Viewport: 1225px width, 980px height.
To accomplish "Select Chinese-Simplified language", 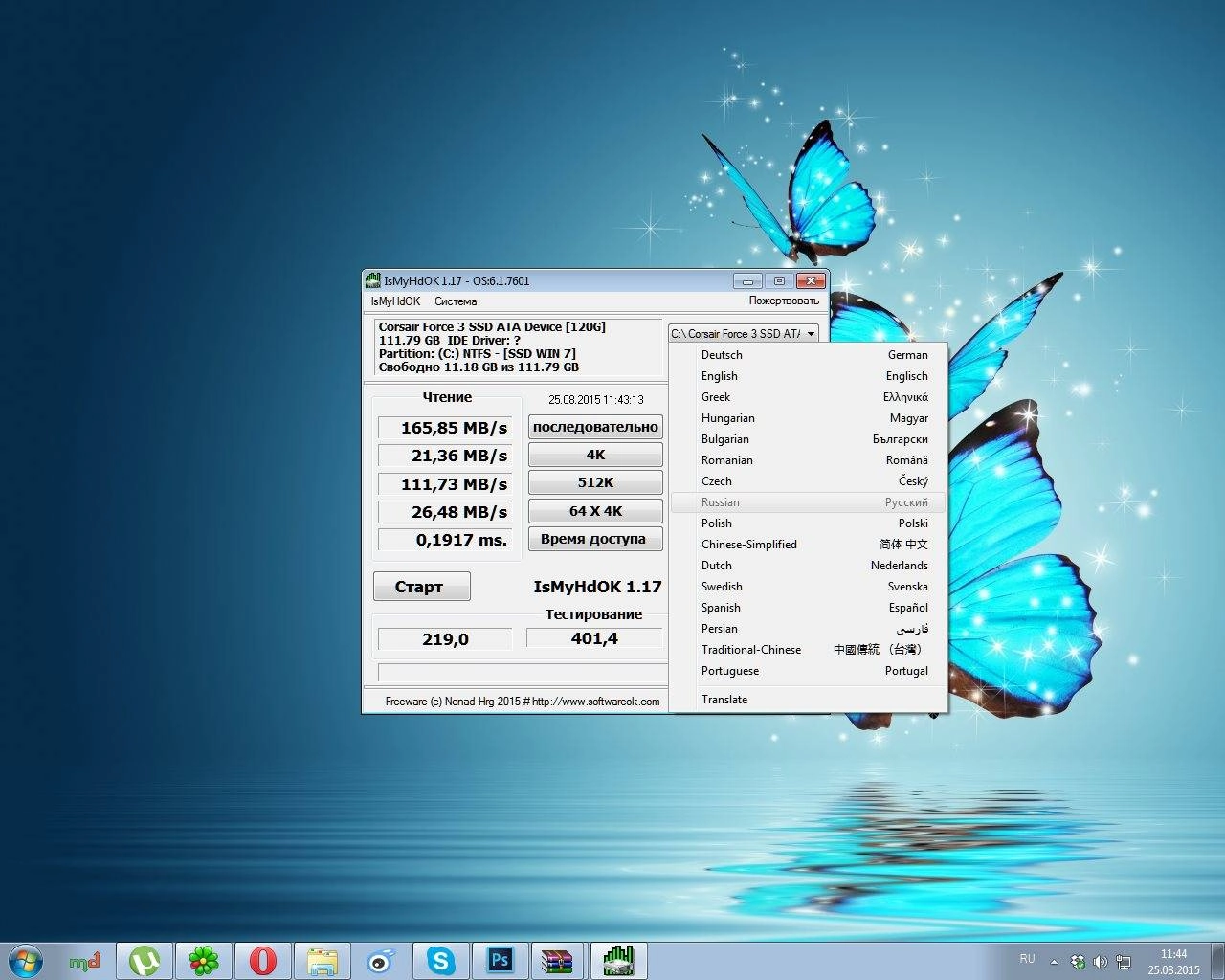I will click(808, 545).
